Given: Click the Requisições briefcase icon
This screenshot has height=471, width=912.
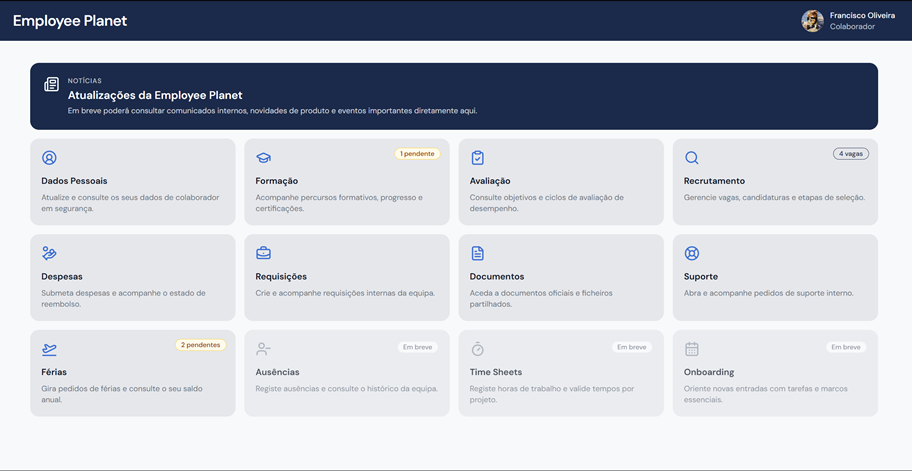Looking at the screenshot, I should coord(263,253).
